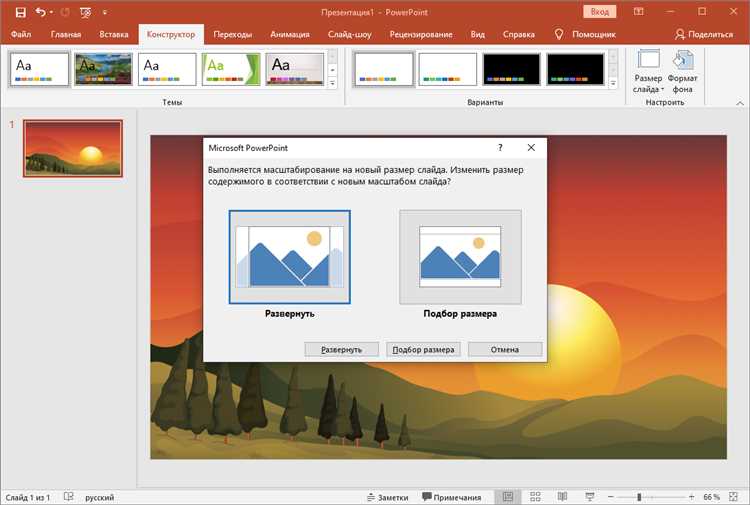Open the Размер слайда slide size button
This screenshot has height=505, width=750.
648,72
